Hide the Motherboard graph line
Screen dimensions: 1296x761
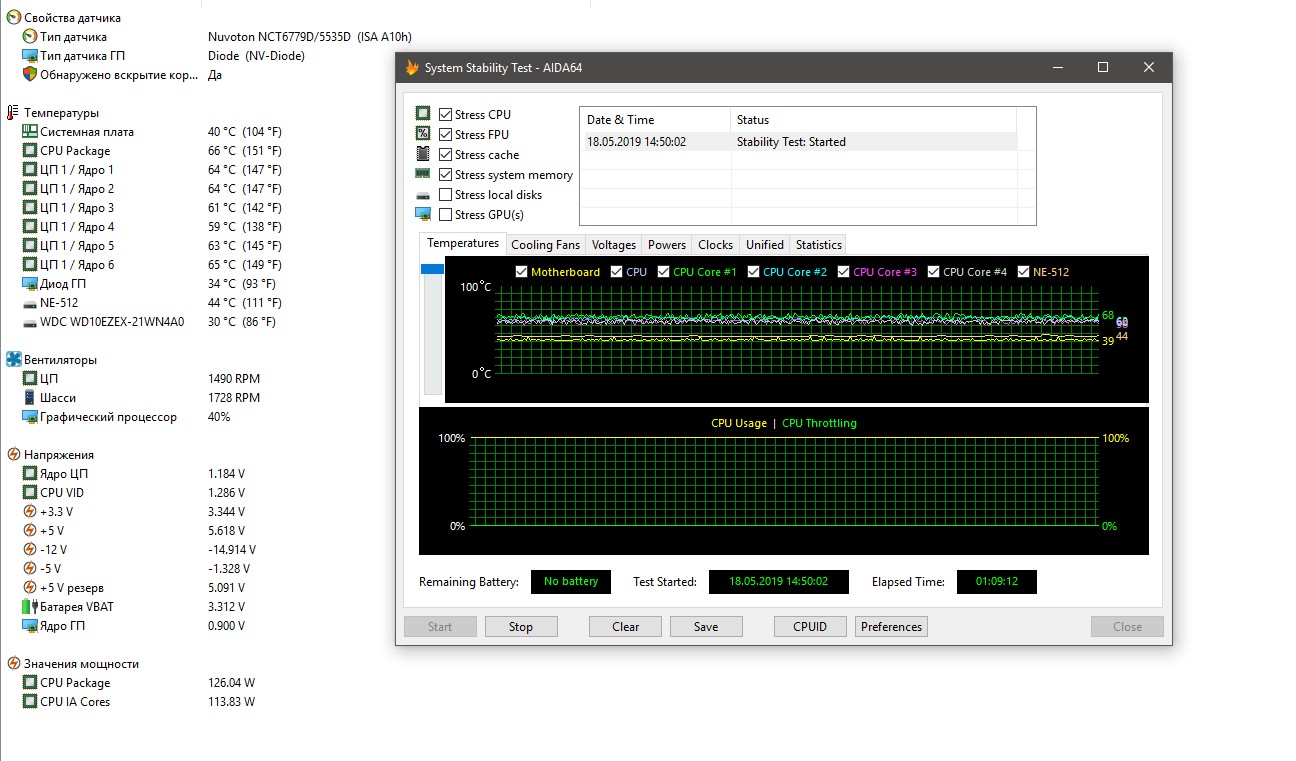coord(521,272)
